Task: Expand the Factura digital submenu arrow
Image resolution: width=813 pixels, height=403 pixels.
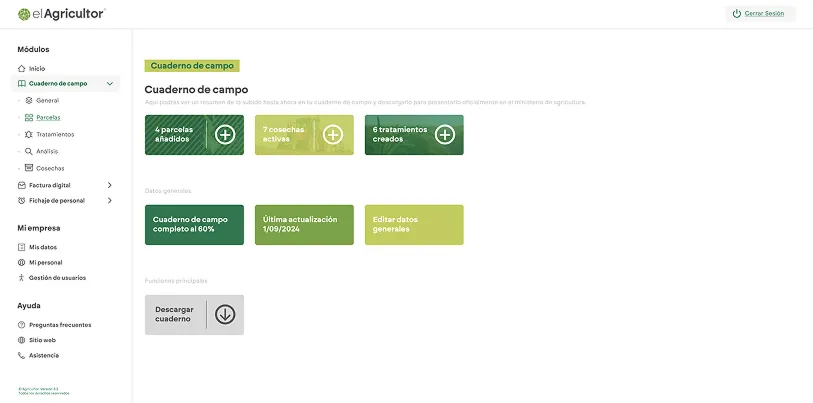Action: (x=109, y=185)
